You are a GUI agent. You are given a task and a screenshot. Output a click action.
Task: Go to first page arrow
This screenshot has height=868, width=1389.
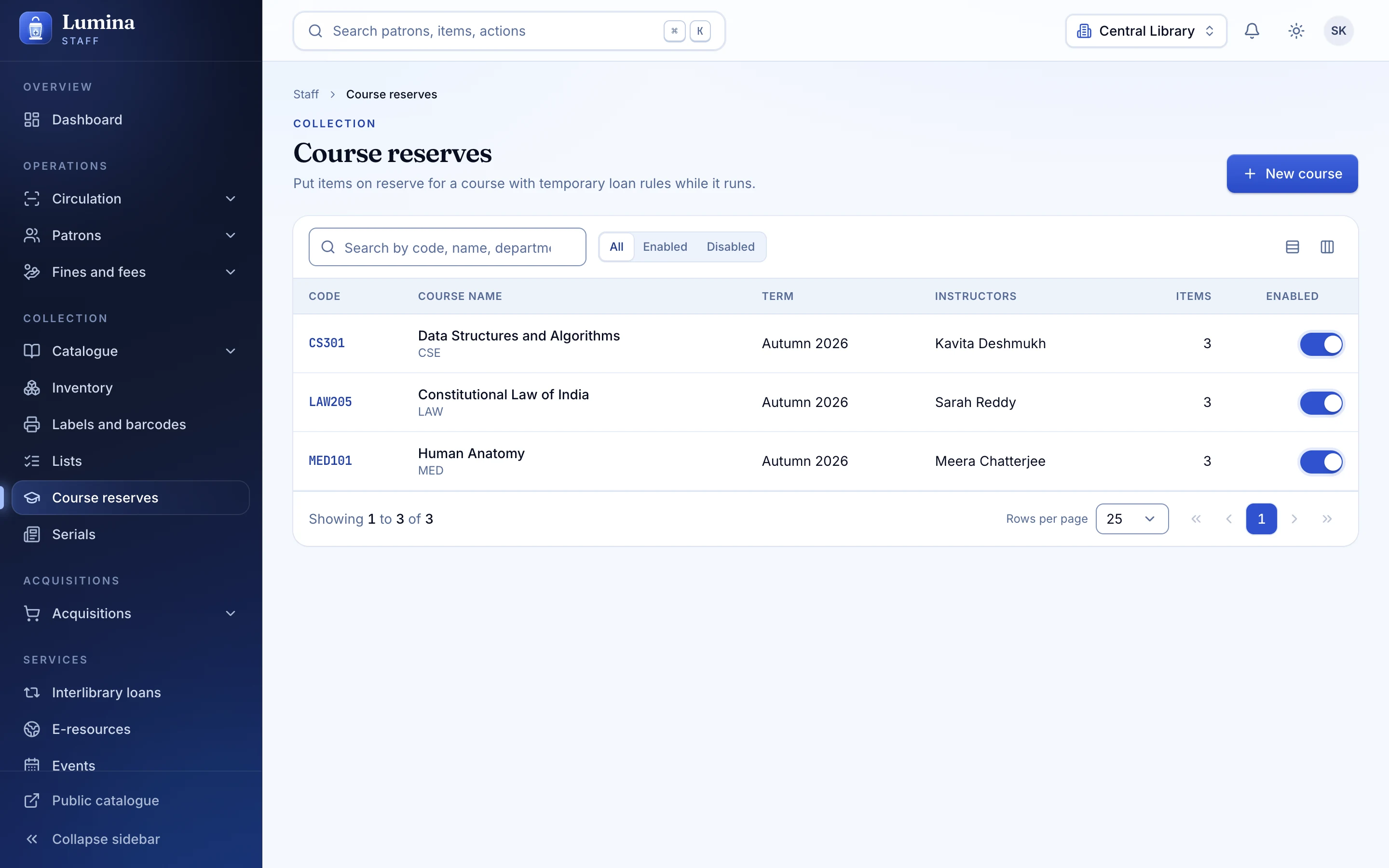pos(1196,519)
